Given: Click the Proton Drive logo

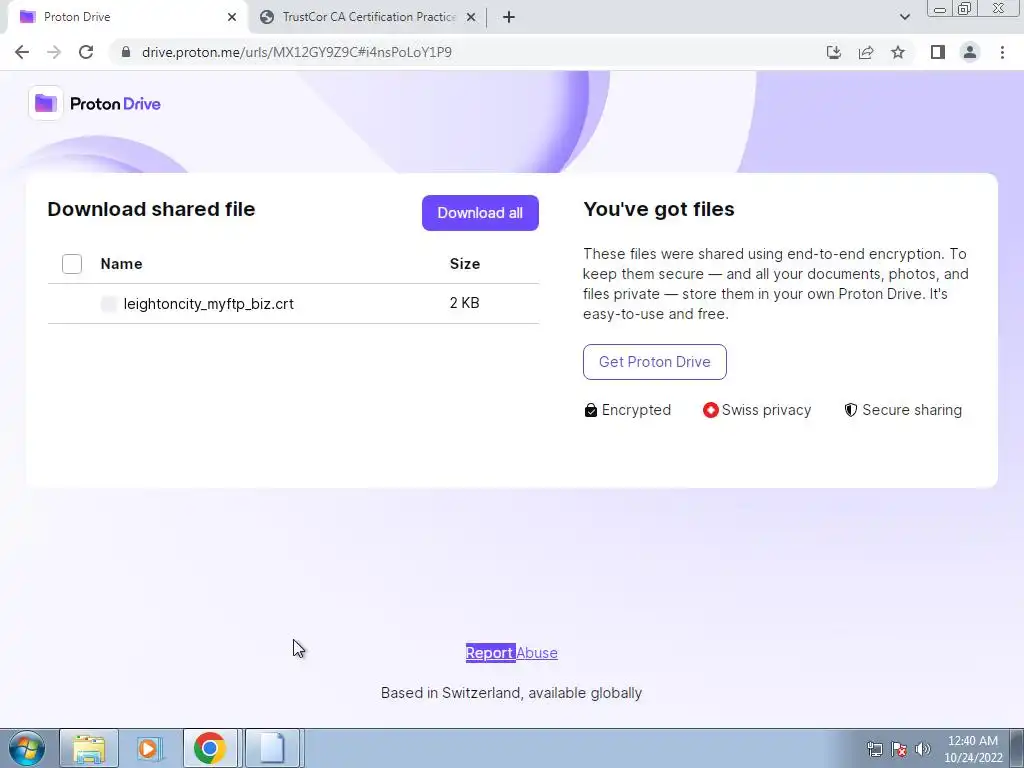Looking at the screenshot, I should 95,103.
